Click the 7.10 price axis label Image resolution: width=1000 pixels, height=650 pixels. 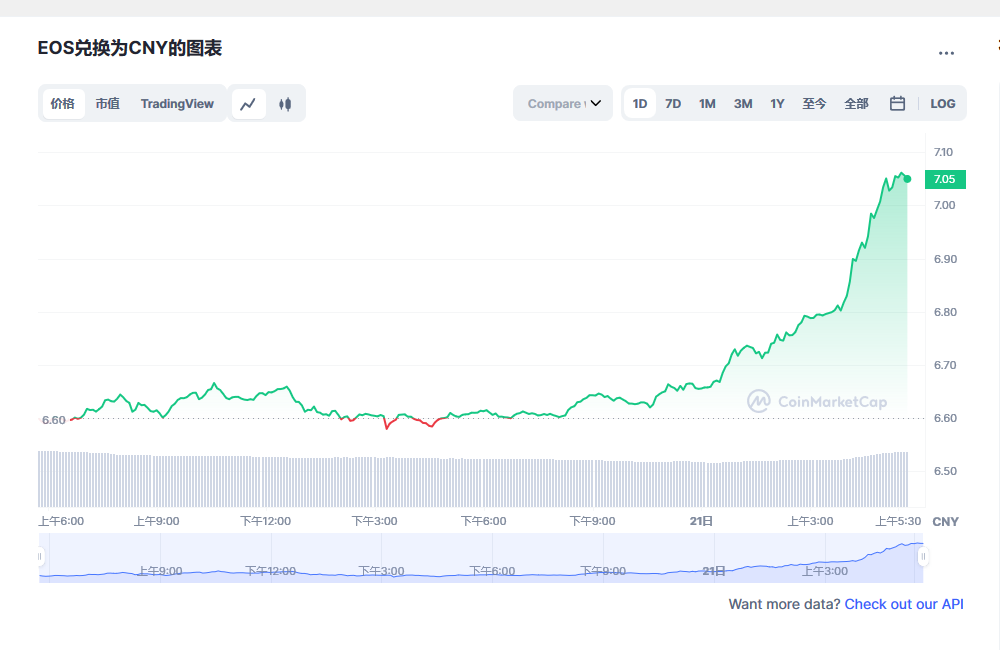pyautogui.click(x=943, y=152)
